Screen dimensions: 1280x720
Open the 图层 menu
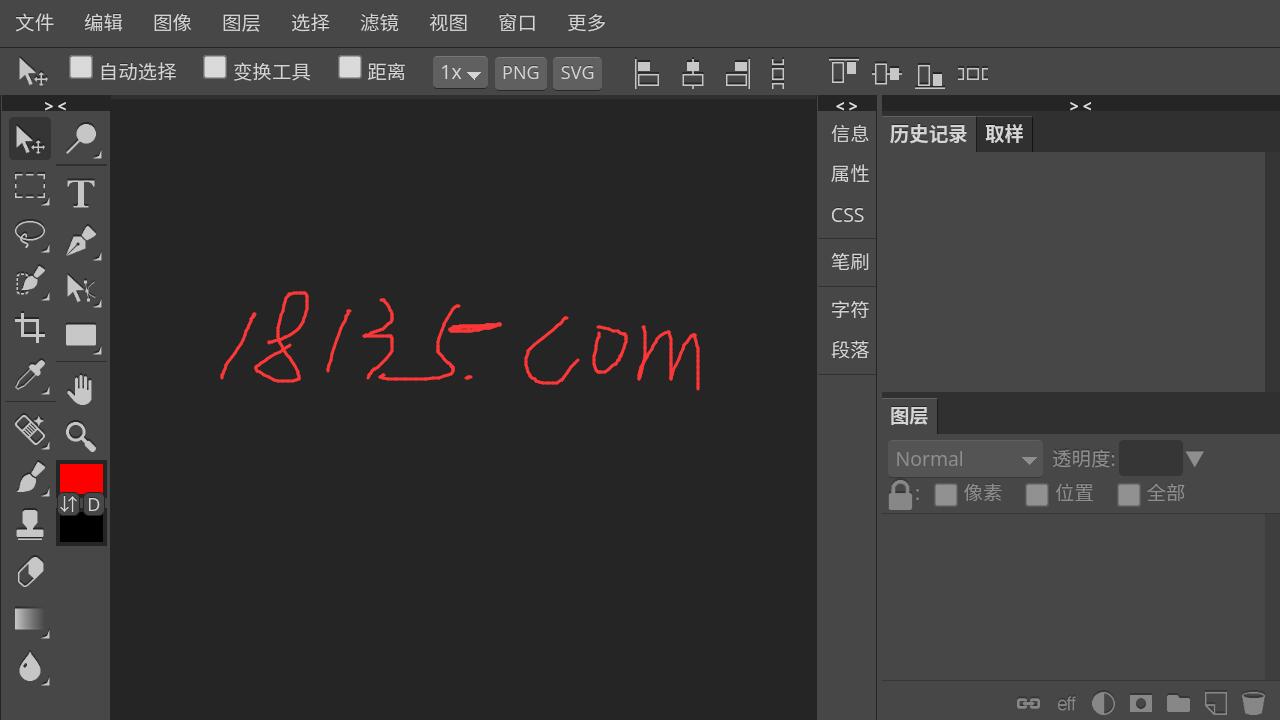tap(242, 23)
